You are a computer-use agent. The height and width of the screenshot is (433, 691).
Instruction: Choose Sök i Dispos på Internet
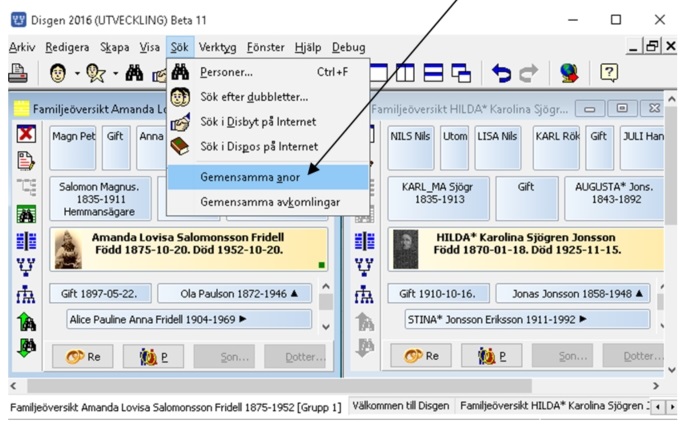point(268,146)
